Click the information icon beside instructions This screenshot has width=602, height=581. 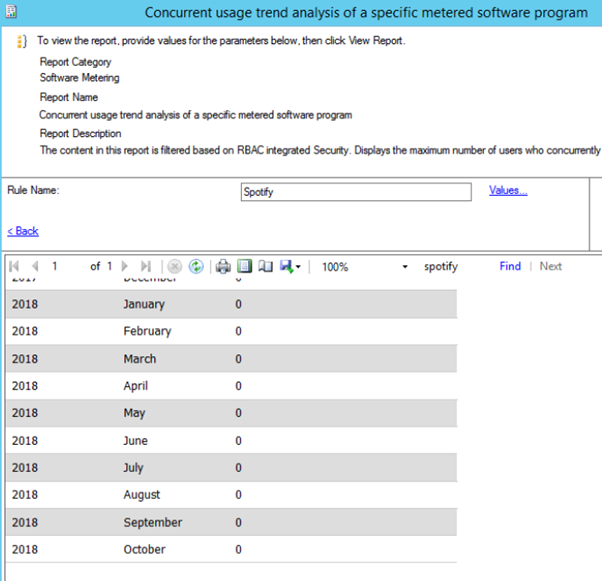tap(22, 41)
